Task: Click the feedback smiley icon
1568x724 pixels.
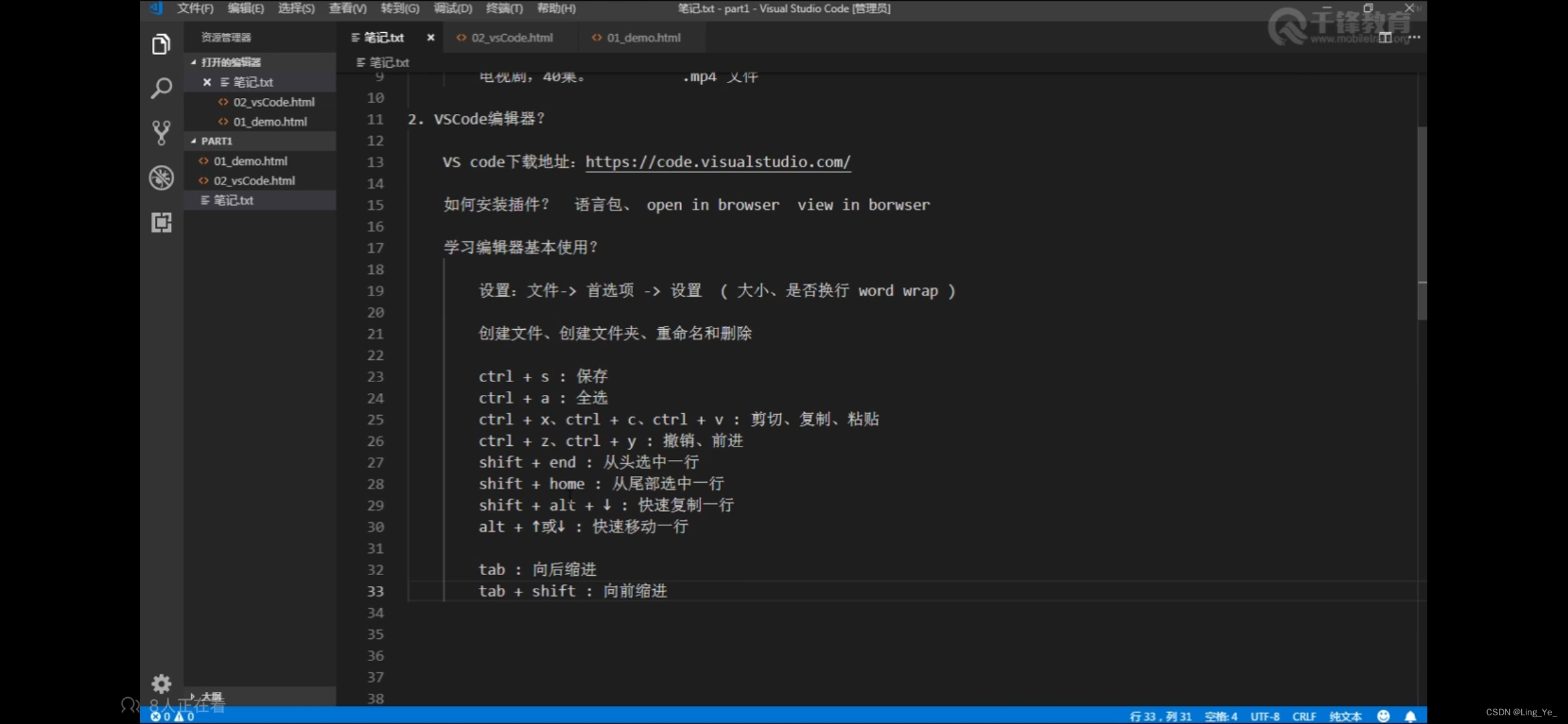Action: tap(1383, 716)
